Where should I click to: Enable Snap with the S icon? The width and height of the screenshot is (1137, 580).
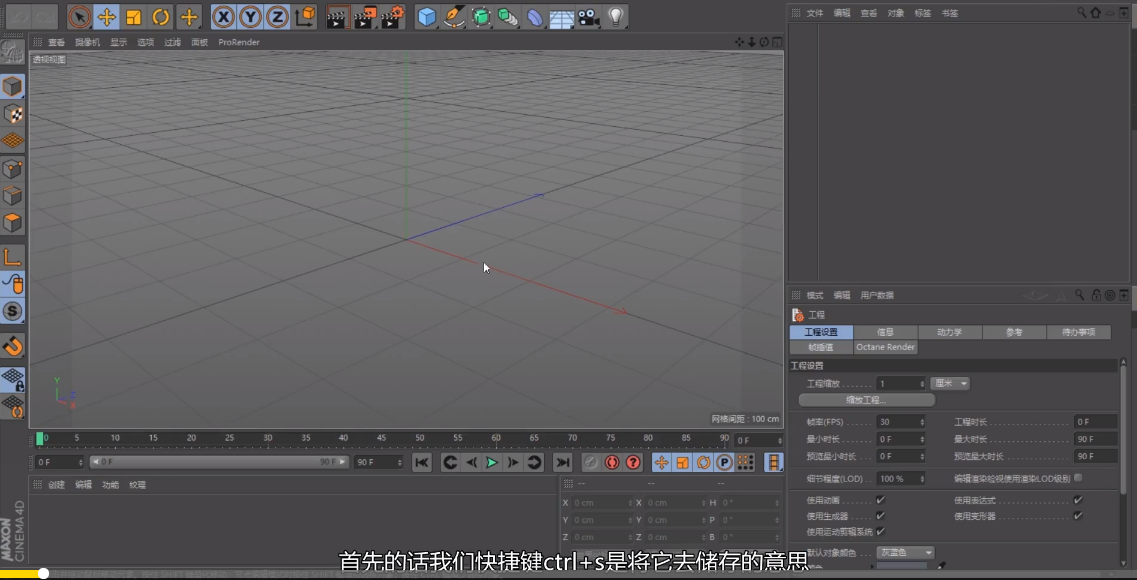[12, 311]
